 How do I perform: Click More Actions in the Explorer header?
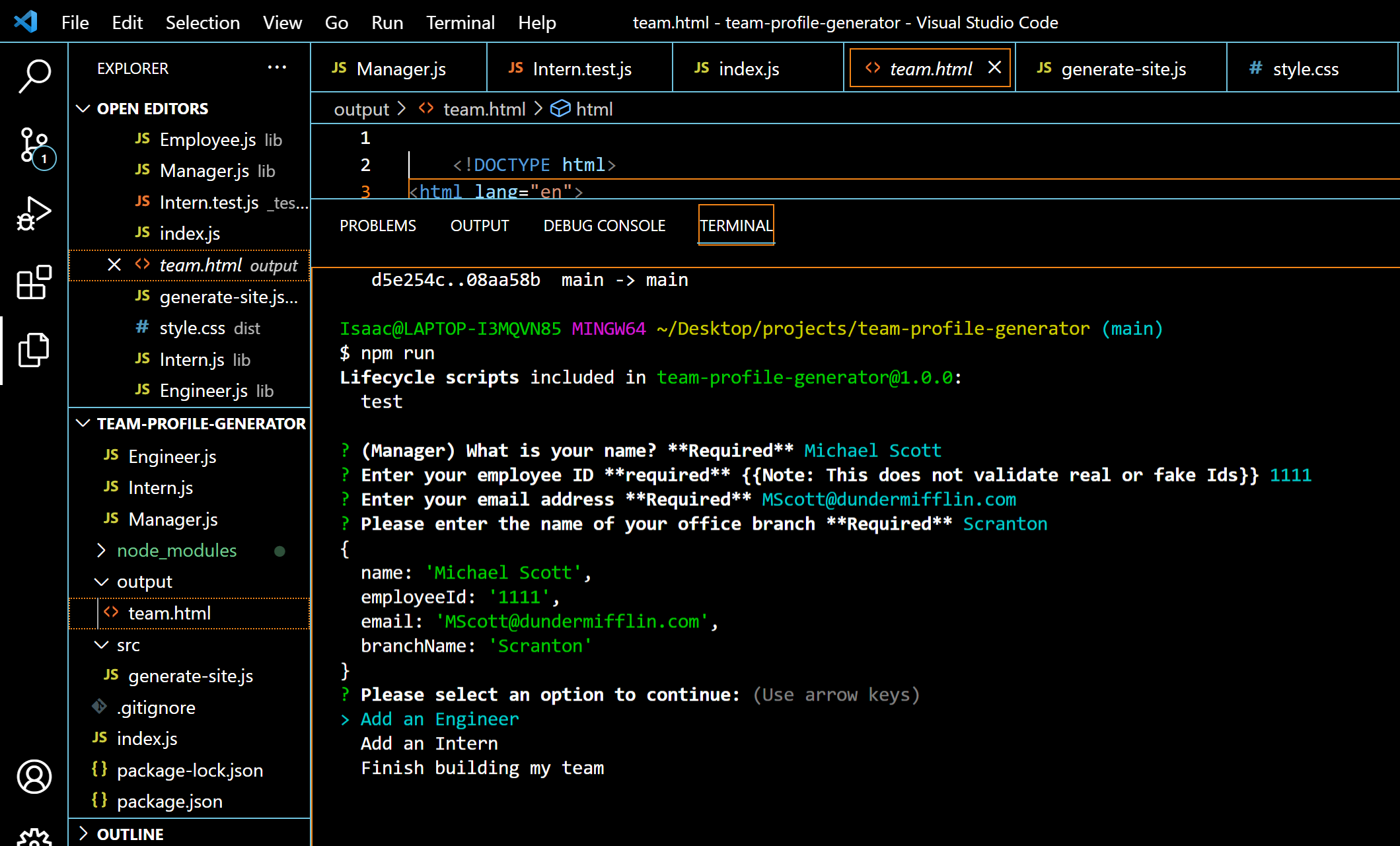277,67
